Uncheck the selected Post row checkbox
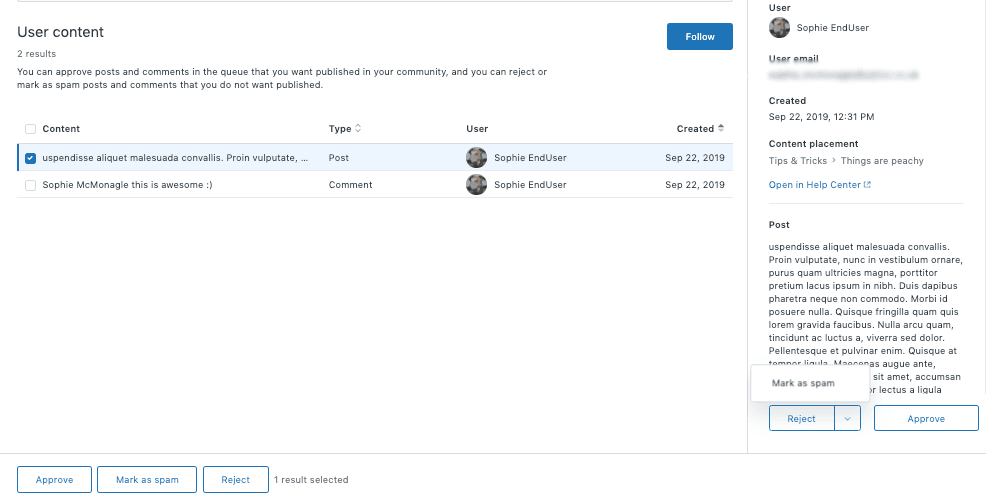Screen dimensions: 986x498 30,158
